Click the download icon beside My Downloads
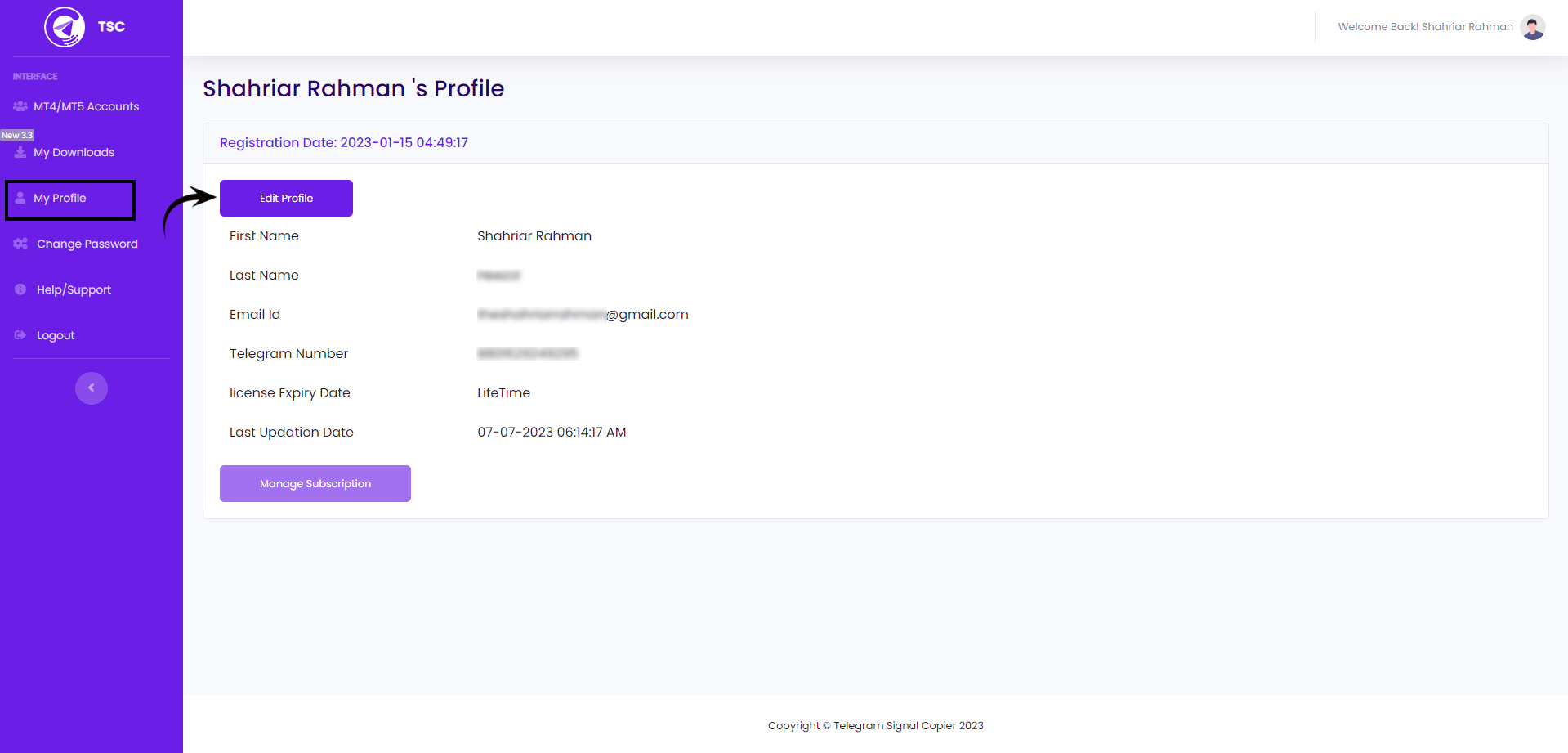Viewport: 1568px width, 753px height. [19, 152]
